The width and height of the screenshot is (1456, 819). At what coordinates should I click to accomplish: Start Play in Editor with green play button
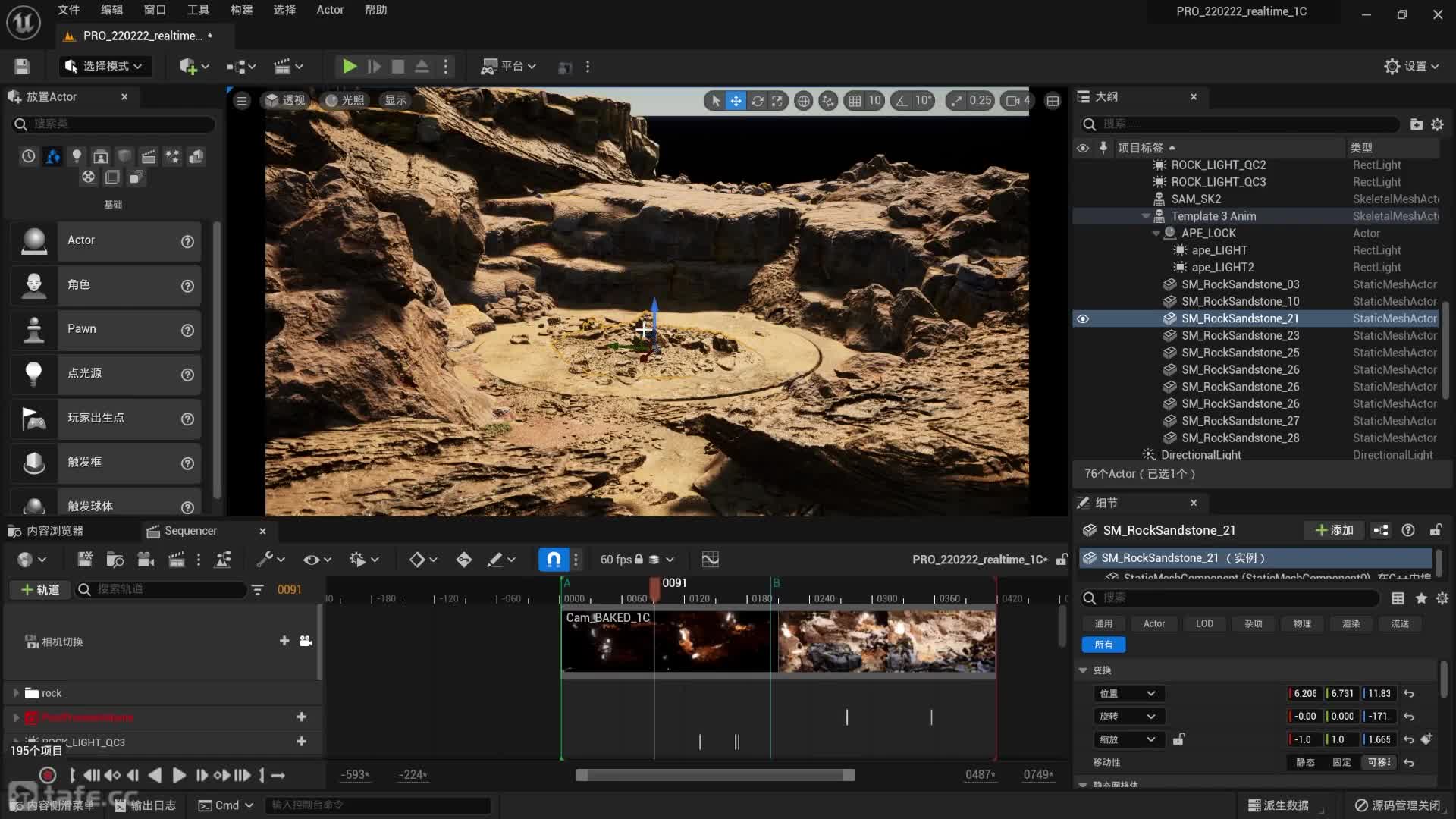350,67
